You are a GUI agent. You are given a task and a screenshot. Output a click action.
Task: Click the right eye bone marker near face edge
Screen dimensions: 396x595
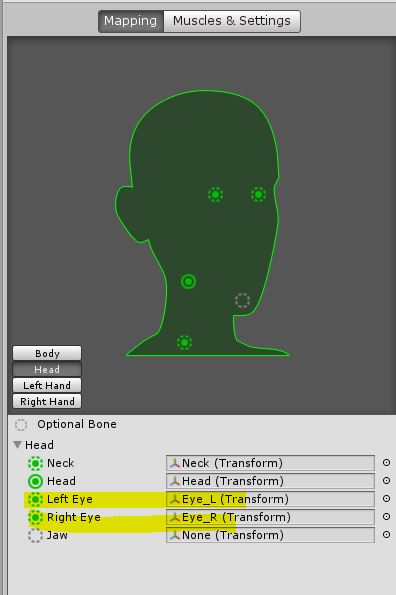[x=258, y=195]
